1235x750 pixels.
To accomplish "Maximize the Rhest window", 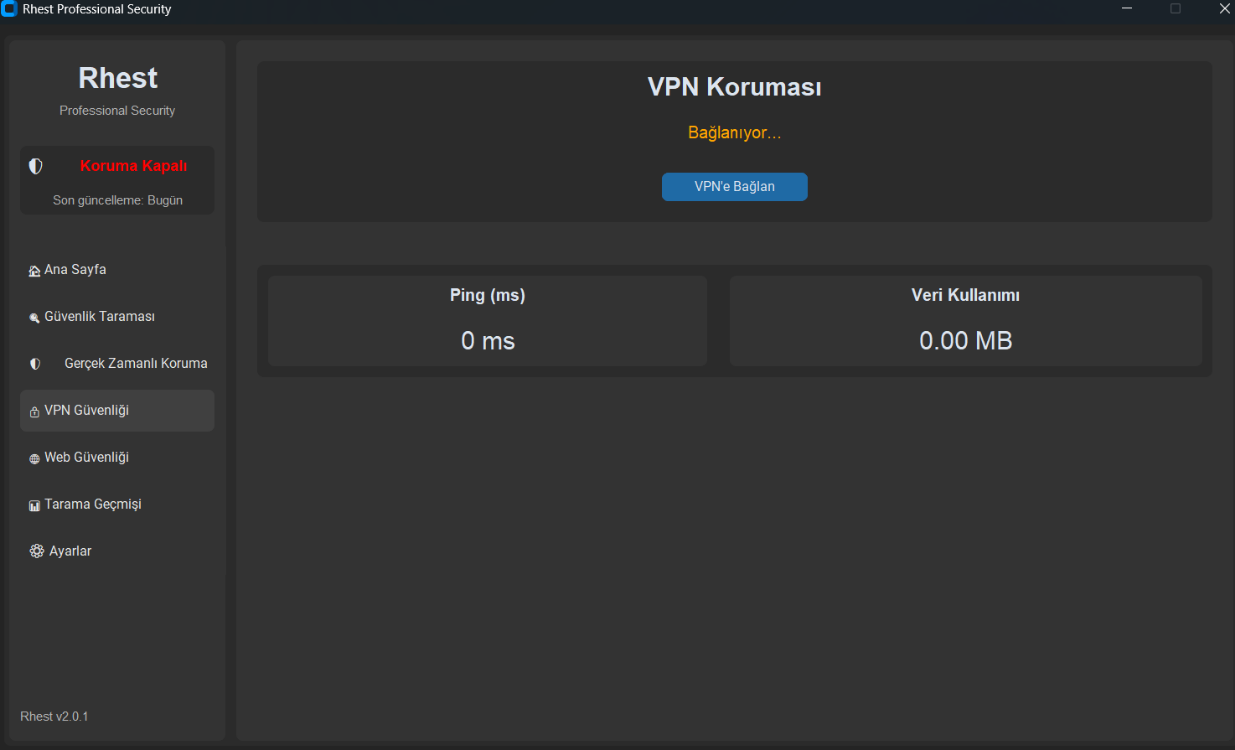I will pos(1175,9).
